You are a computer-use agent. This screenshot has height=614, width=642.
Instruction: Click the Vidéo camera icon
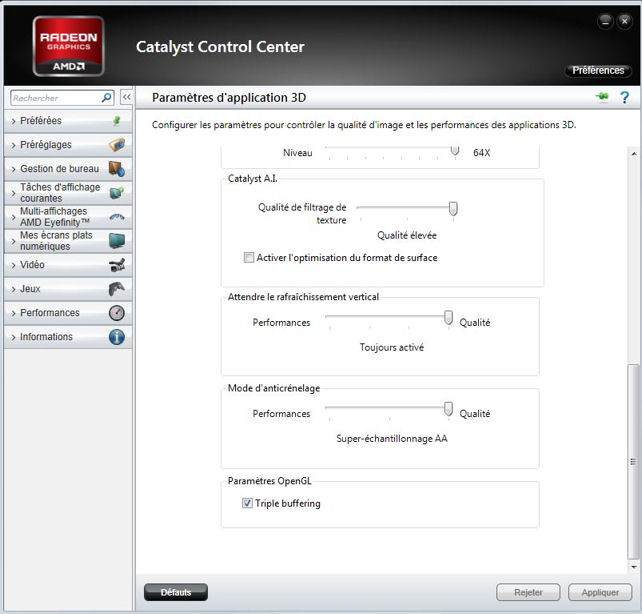pos(117,264)
